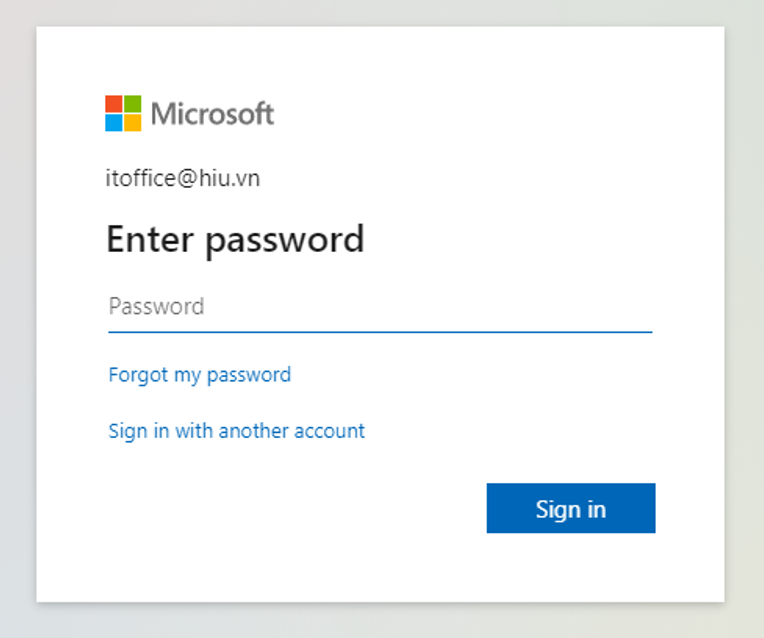764x638 pixels.
Task: Click 'another account' in the switch-account link
Action: tap(291, 431)
